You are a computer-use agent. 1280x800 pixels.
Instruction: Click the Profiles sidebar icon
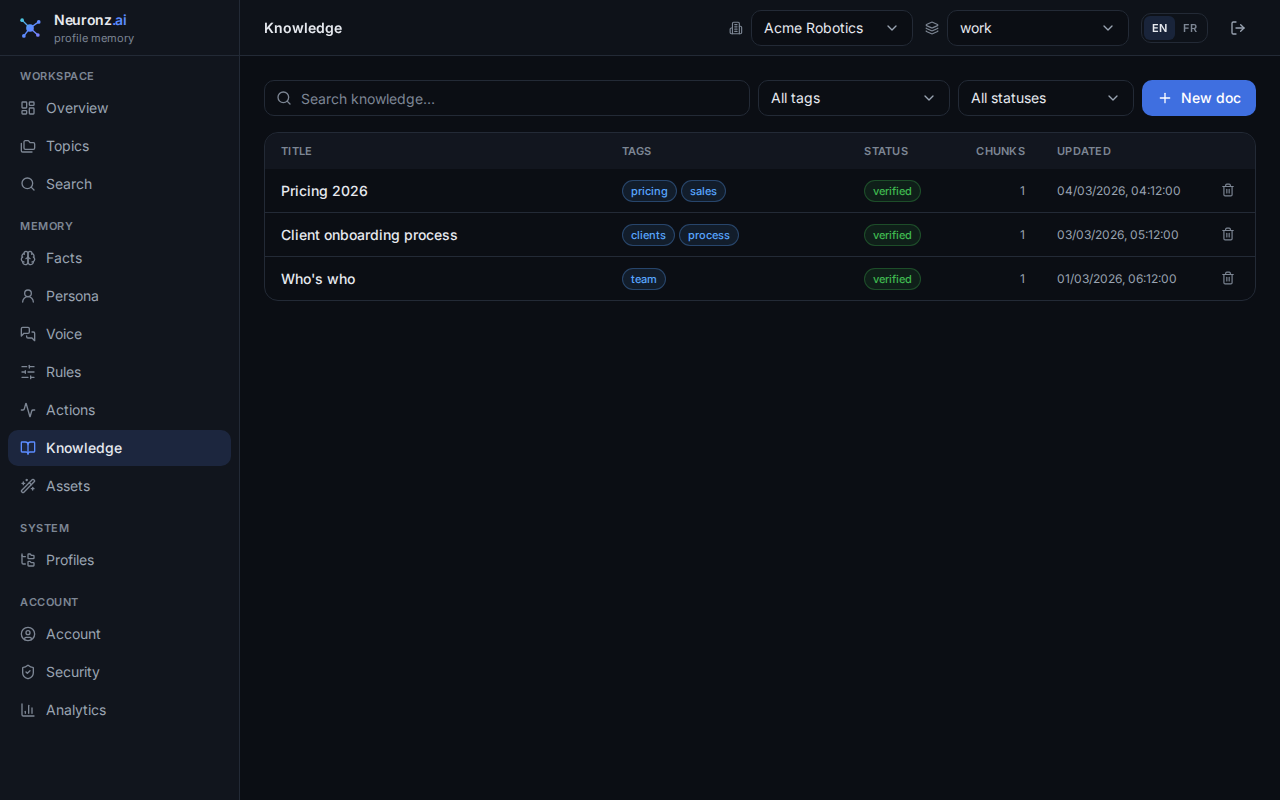pos(28,560)
